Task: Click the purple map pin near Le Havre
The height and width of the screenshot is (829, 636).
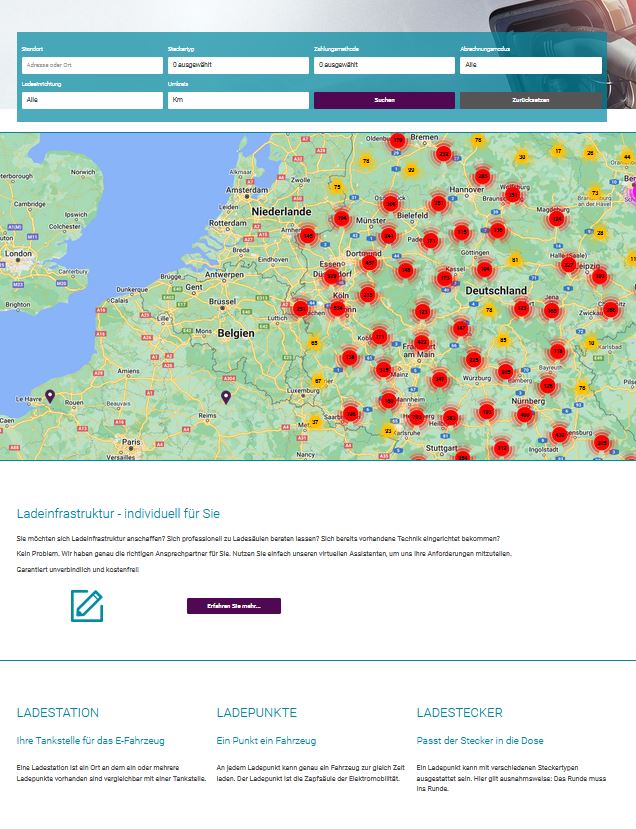Action: [50, 396]
